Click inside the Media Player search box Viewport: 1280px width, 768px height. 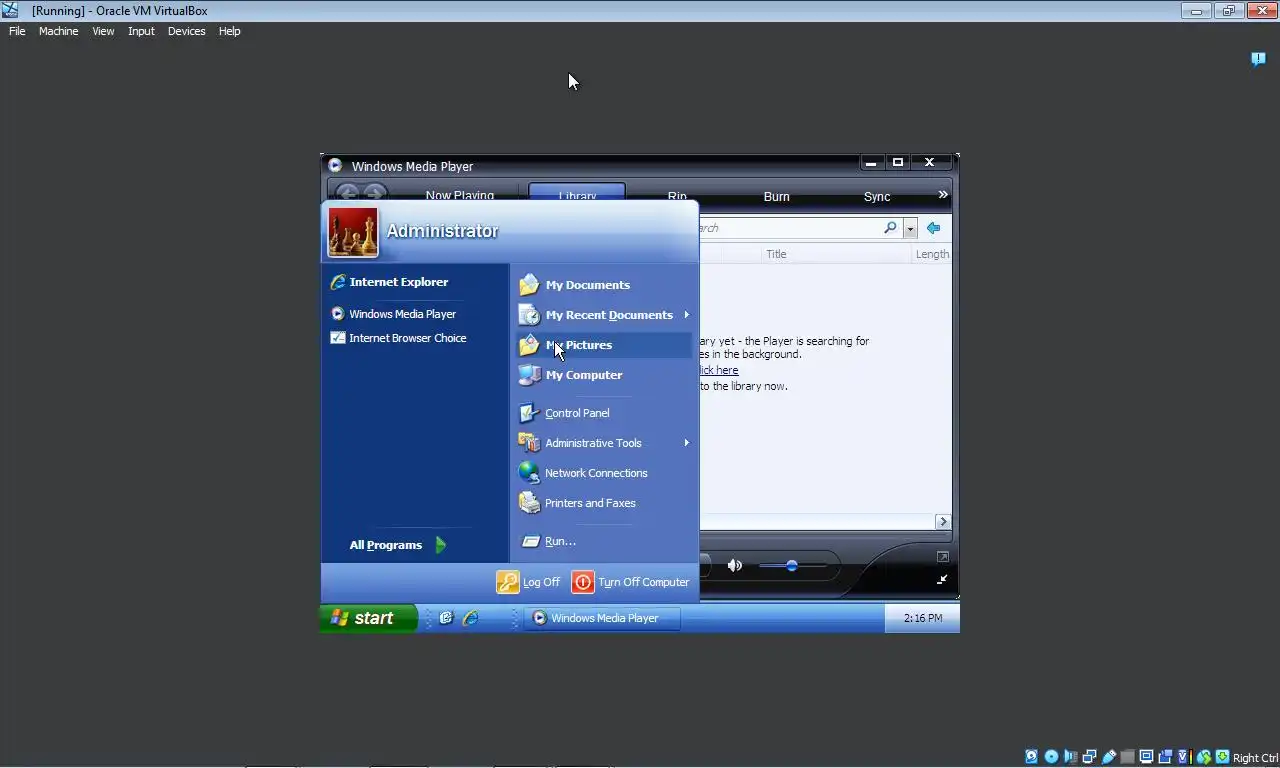(790, 228)
